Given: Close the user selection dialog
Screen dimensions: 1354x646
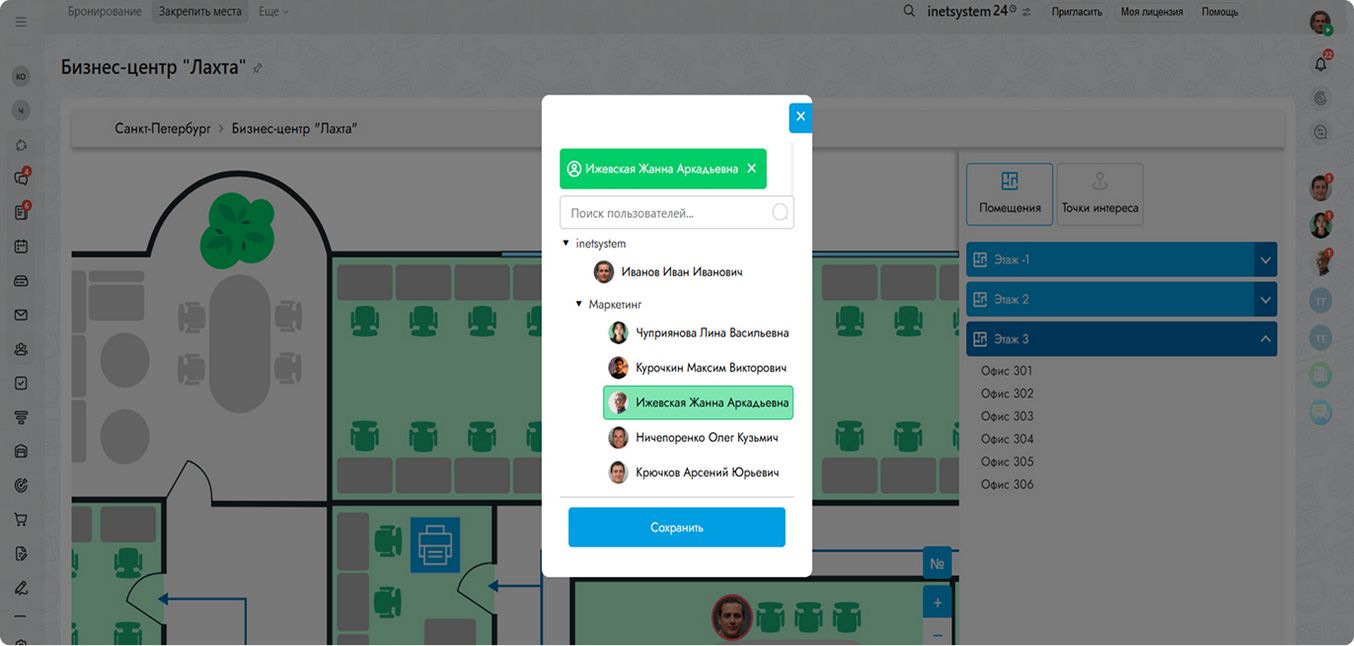Looking at the screenshot, I should (x=800, y=117).
